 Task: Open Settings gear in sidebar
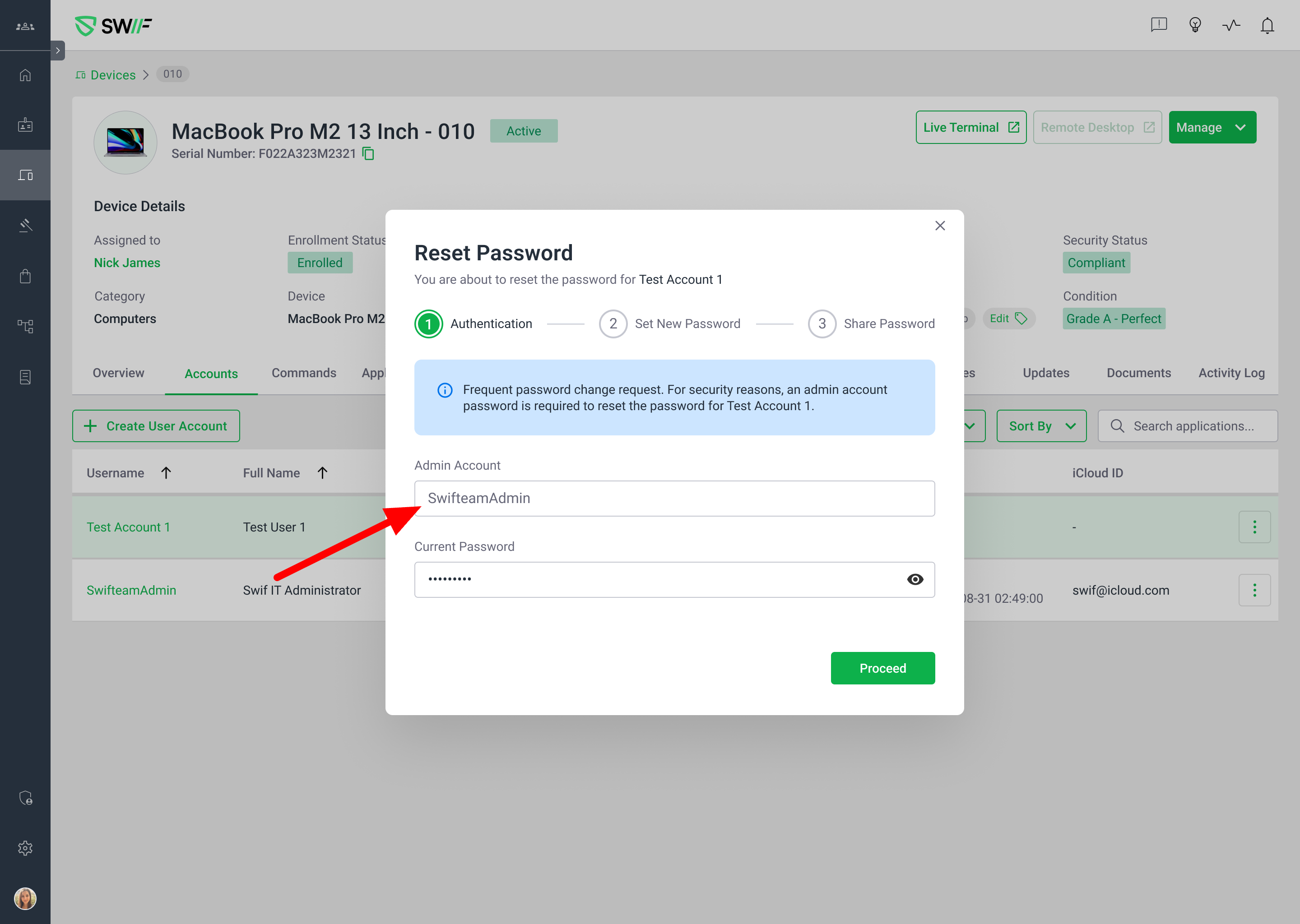[25, 848]
